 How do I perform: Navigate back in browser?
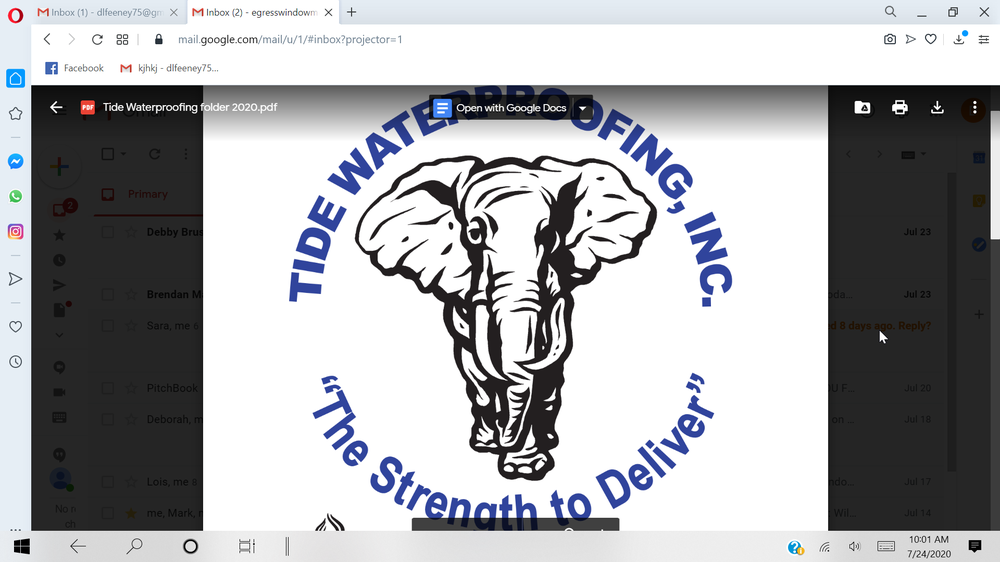(x=47, y=39)
